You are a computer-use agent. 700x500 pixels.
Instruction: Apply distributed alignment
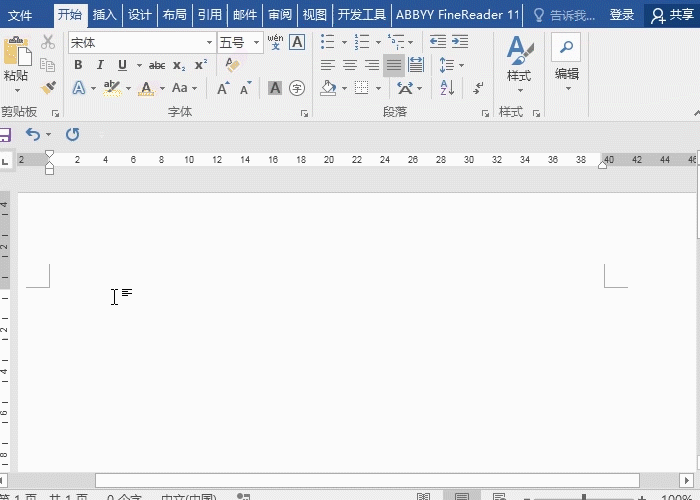pos(416,65)
